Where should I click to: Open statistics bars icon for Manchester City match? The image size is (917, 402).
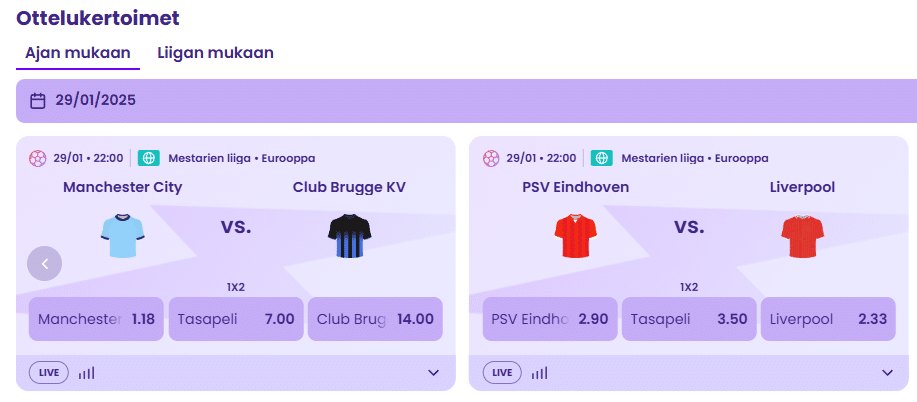coord(86,373)
